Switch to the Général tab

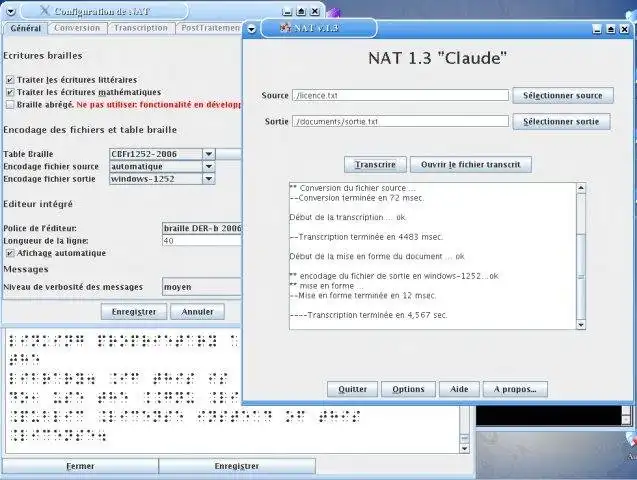pyautogui.click(x=26, y=28)
